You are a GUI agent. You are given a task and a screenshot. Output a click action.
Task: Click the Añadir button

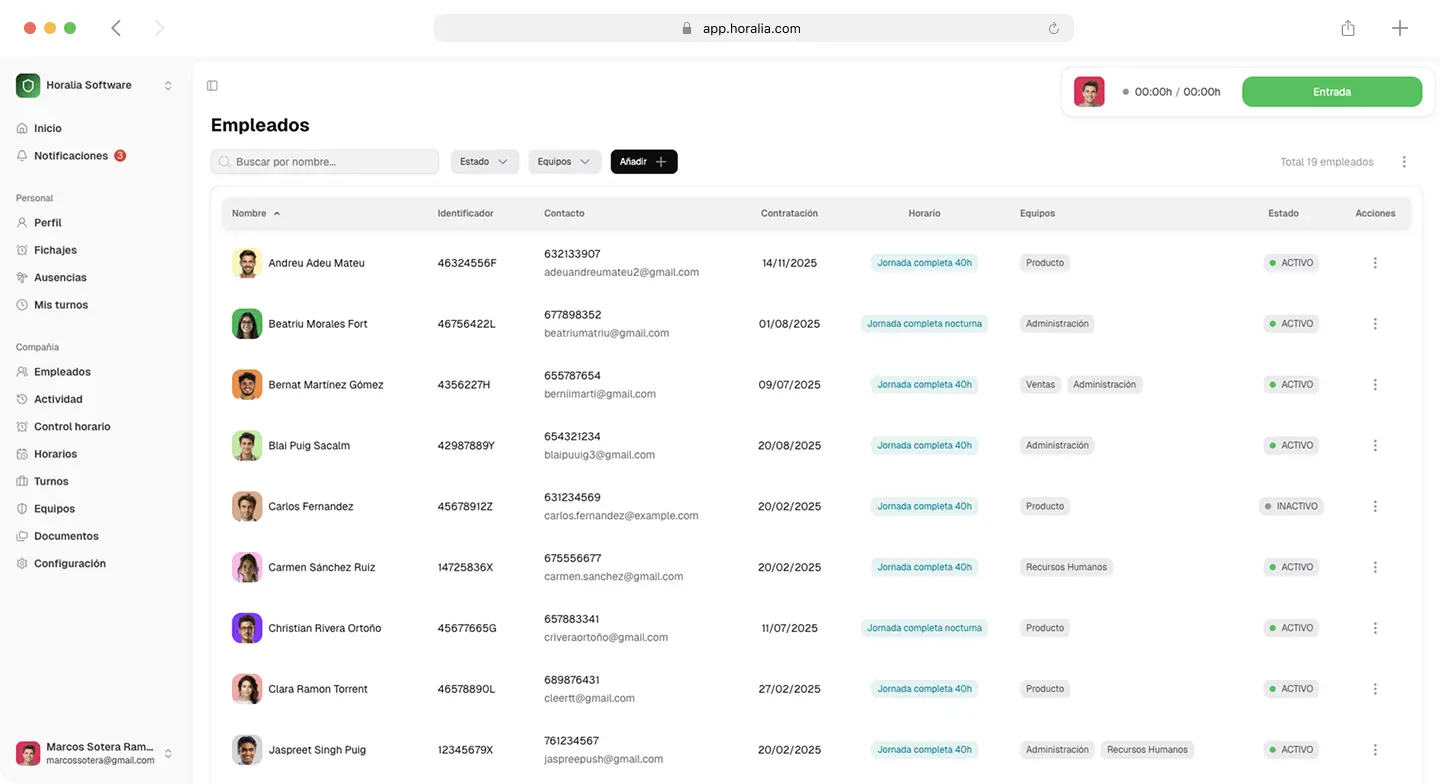coord(644,162)
